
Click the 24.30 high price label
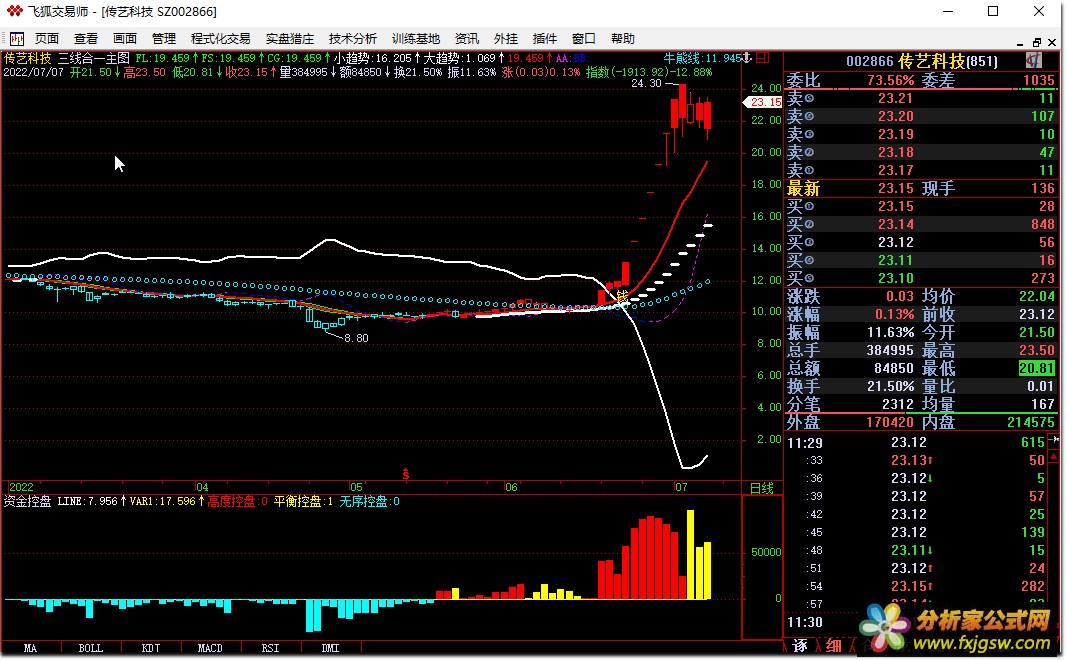click(646, 83)
